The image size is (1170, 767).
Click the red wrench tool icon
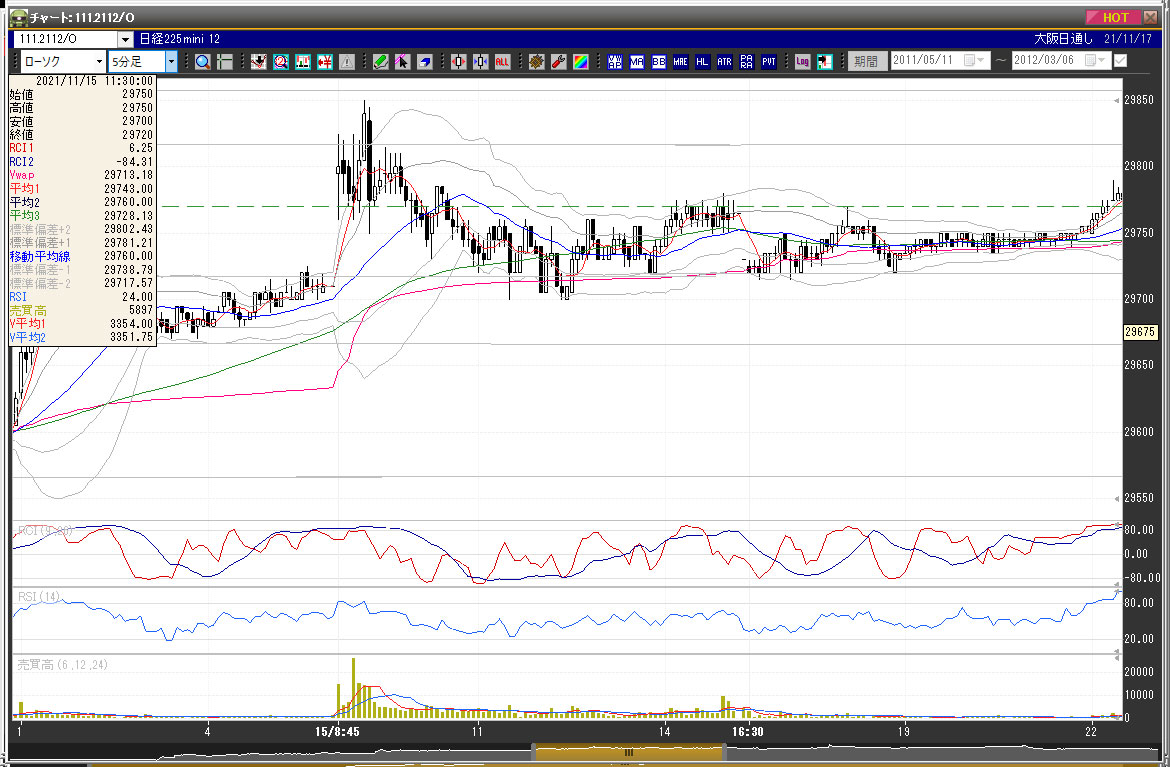(558, 62)
